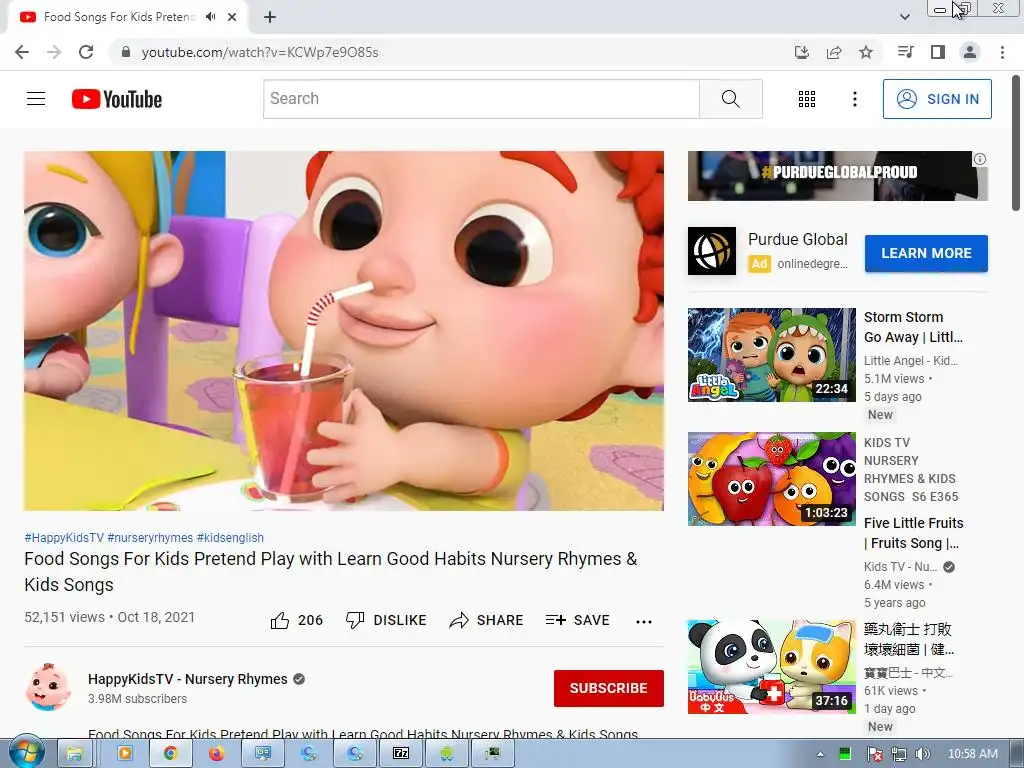Open Chrome profile avatar
Image resolution: width=1024 pixels, height=768 pixels.
click(x=970, y=52)
